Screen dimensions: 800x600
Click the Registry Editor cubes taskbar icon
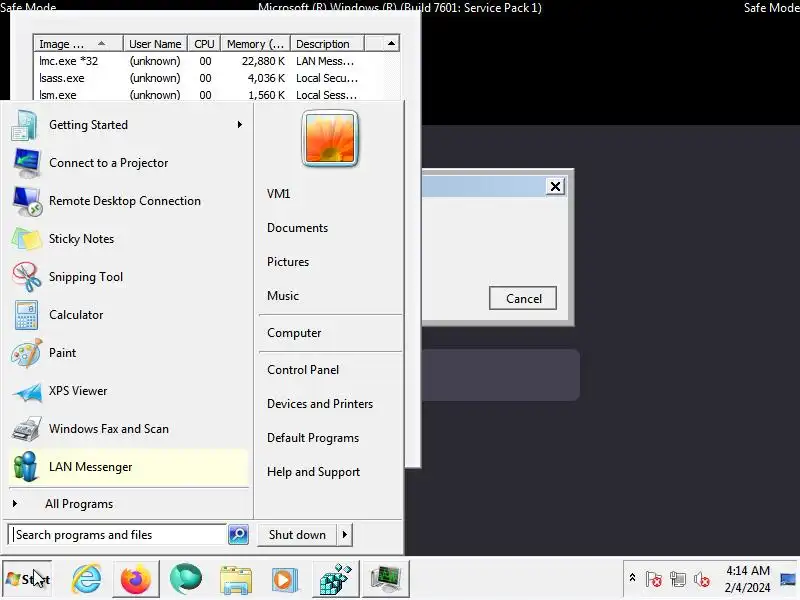pos(336,579)
